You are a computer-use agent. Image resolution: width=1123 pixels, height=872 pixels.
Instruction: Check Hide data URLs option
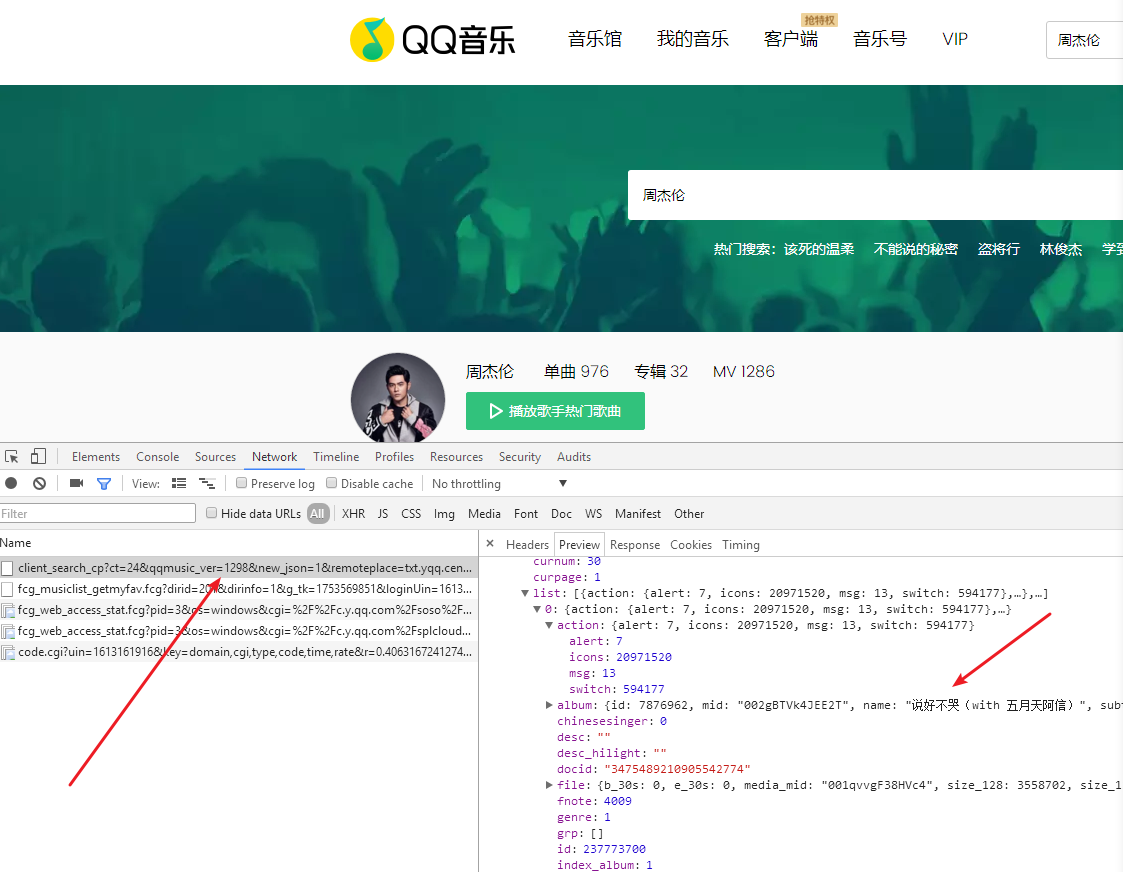coord(211,513)
